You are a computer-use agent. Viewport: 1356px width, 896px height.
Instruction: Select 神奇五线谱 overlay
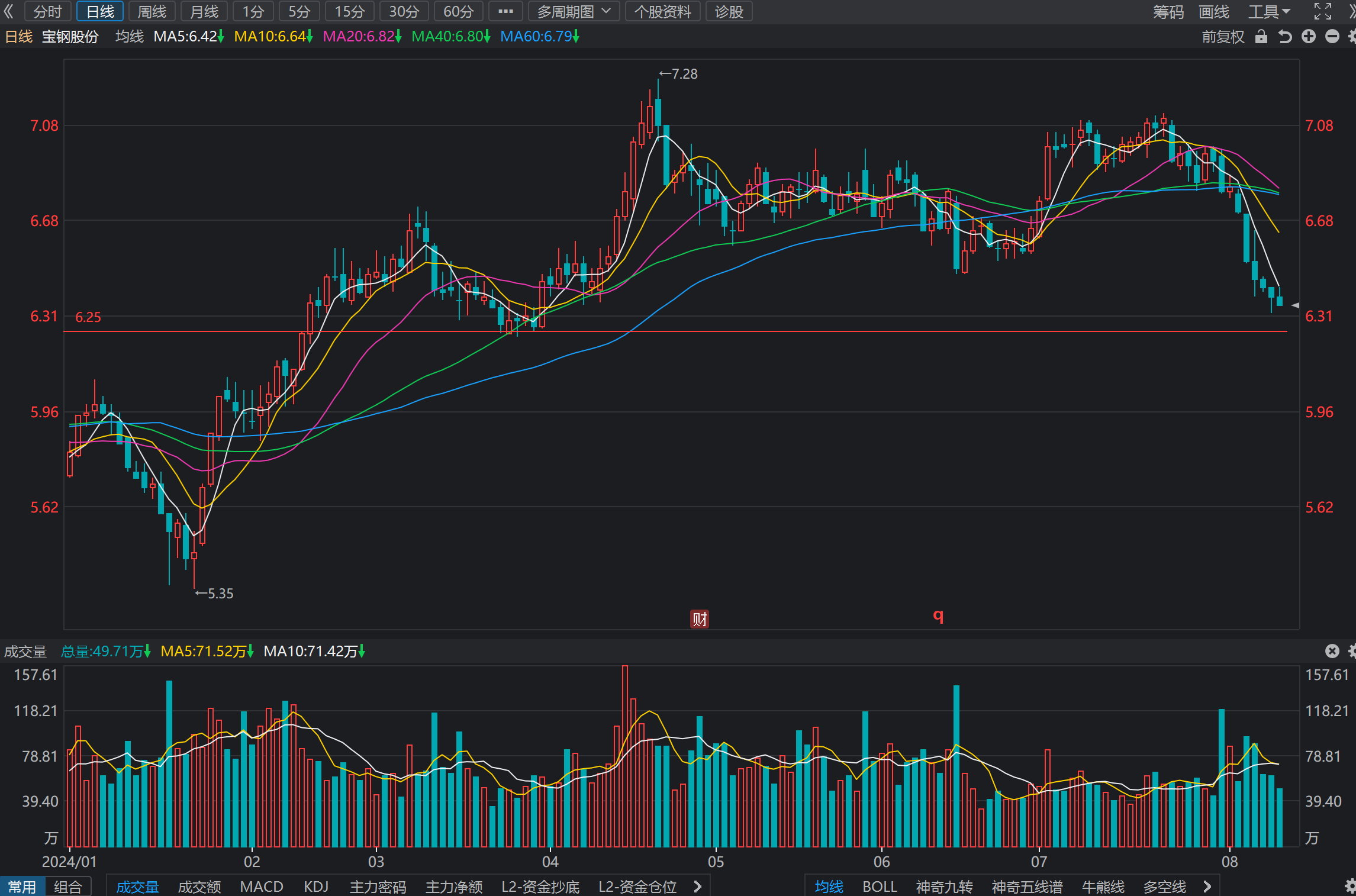click(x=1028, y=887)
